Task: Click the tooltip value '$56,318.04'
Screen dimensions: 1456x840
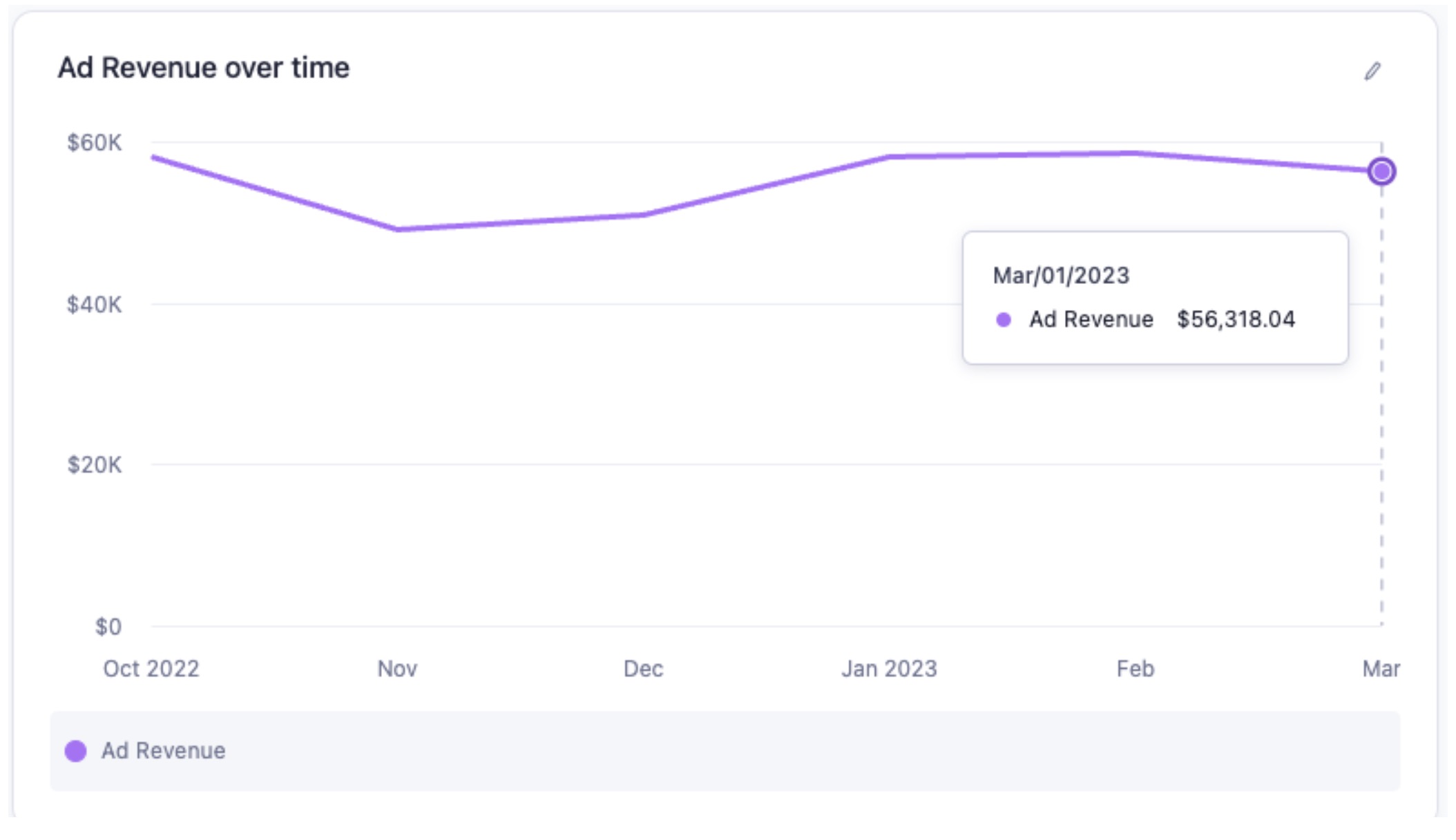Action: pyautogui.click(x=1236, y=319)
